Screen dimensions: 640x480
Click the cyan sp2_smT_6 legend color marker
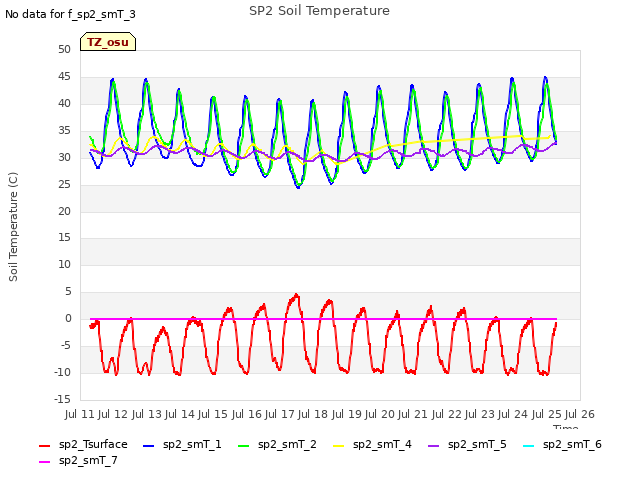click(x=529, y=446)
